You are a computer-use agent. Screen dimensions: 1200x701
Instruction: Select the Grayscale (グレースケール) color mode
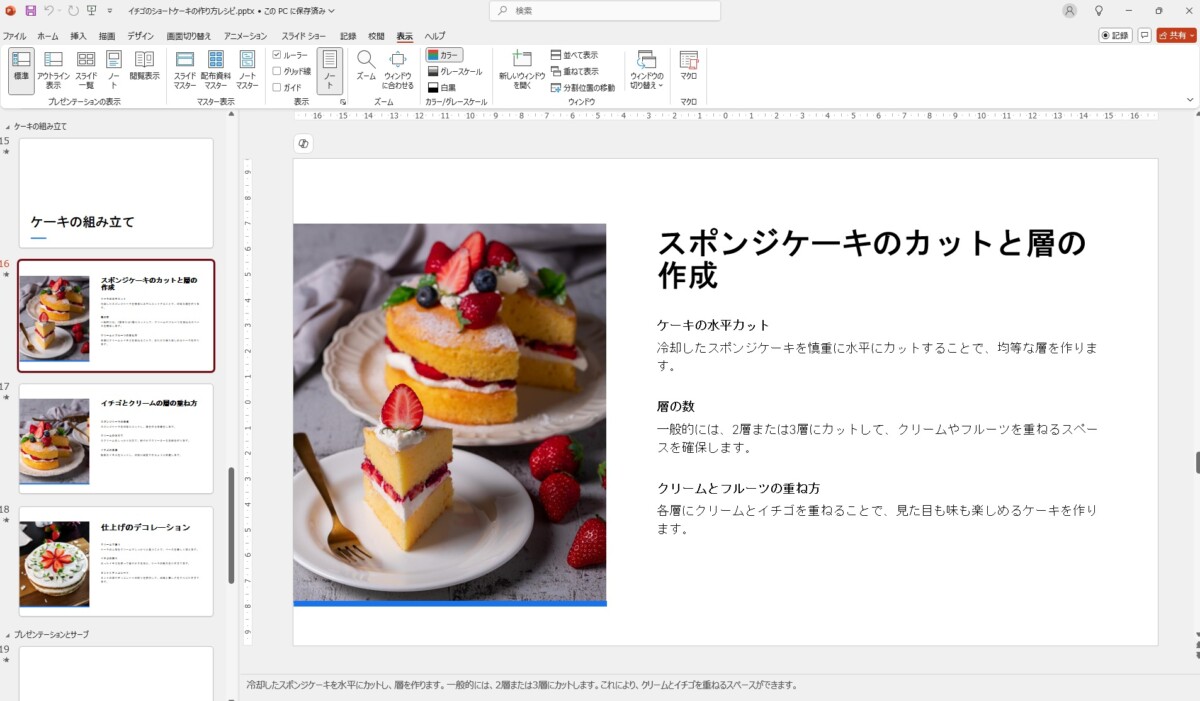pyautogui.click(x=454, y=71)
